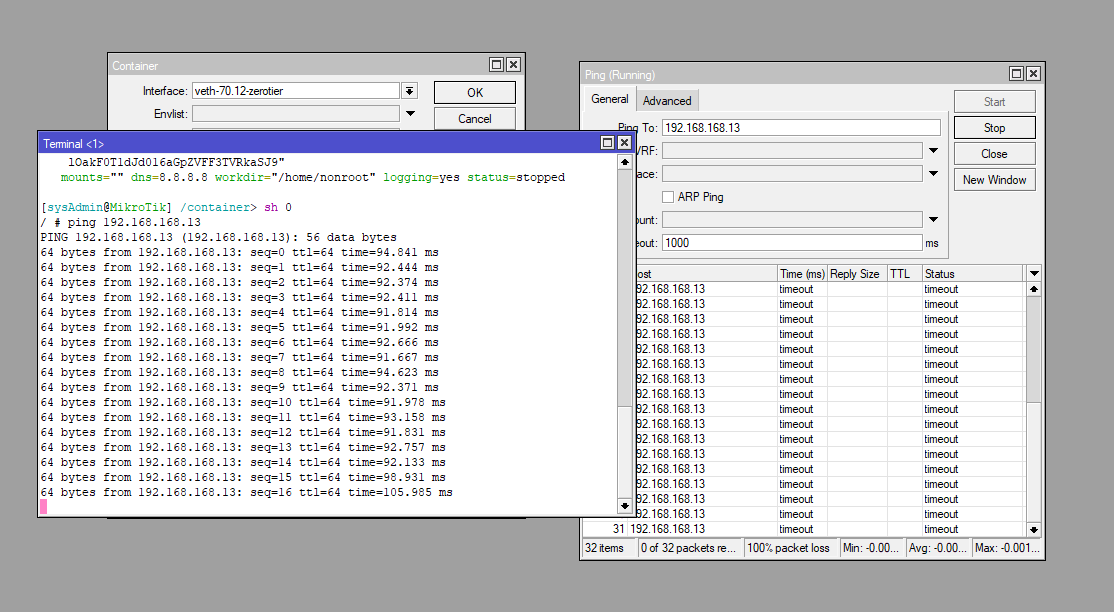Click the Ping window title bar X icon
Viewport: 1114px width, 612px height.
1033,74
